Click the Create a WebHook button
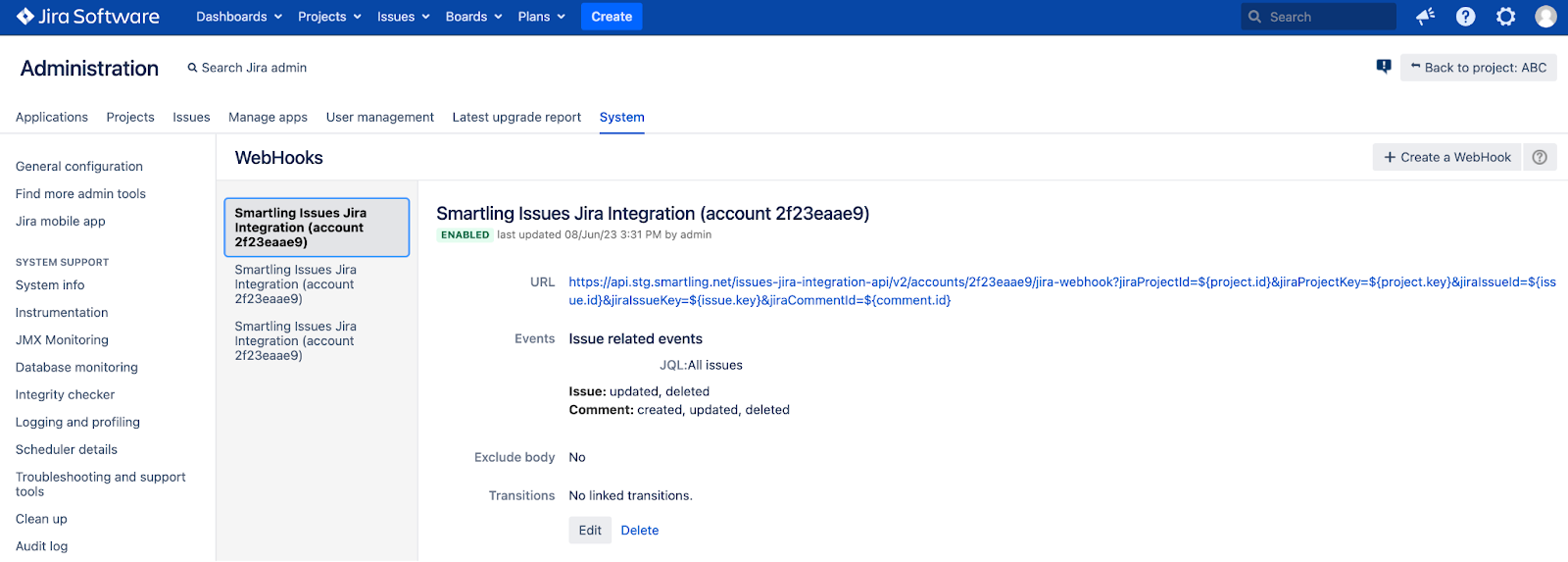1568x562 pixels. click(x=1446, y=157)
